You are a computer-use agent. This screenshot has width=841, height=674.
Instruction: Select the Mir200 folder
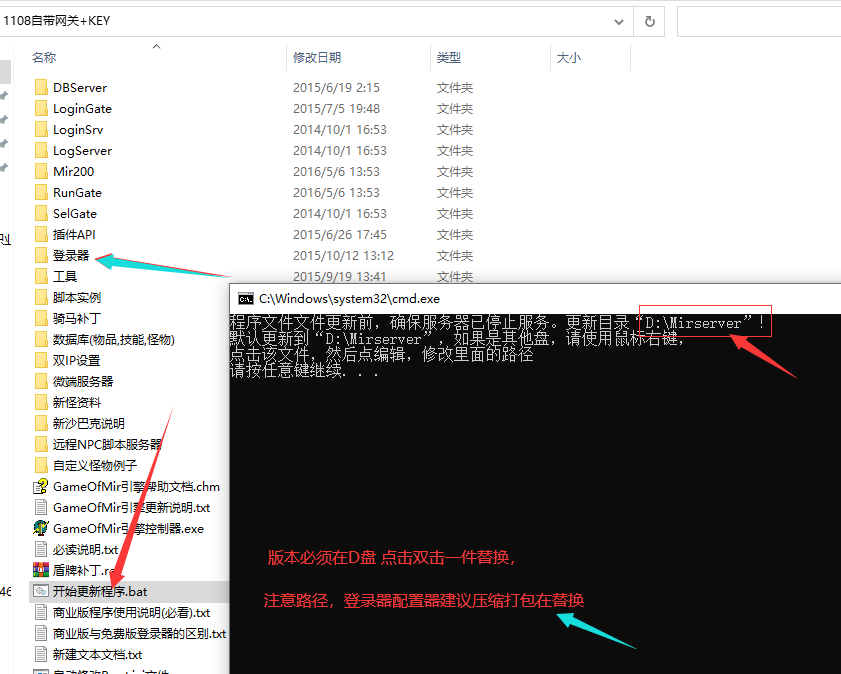[x=73, y=172]
